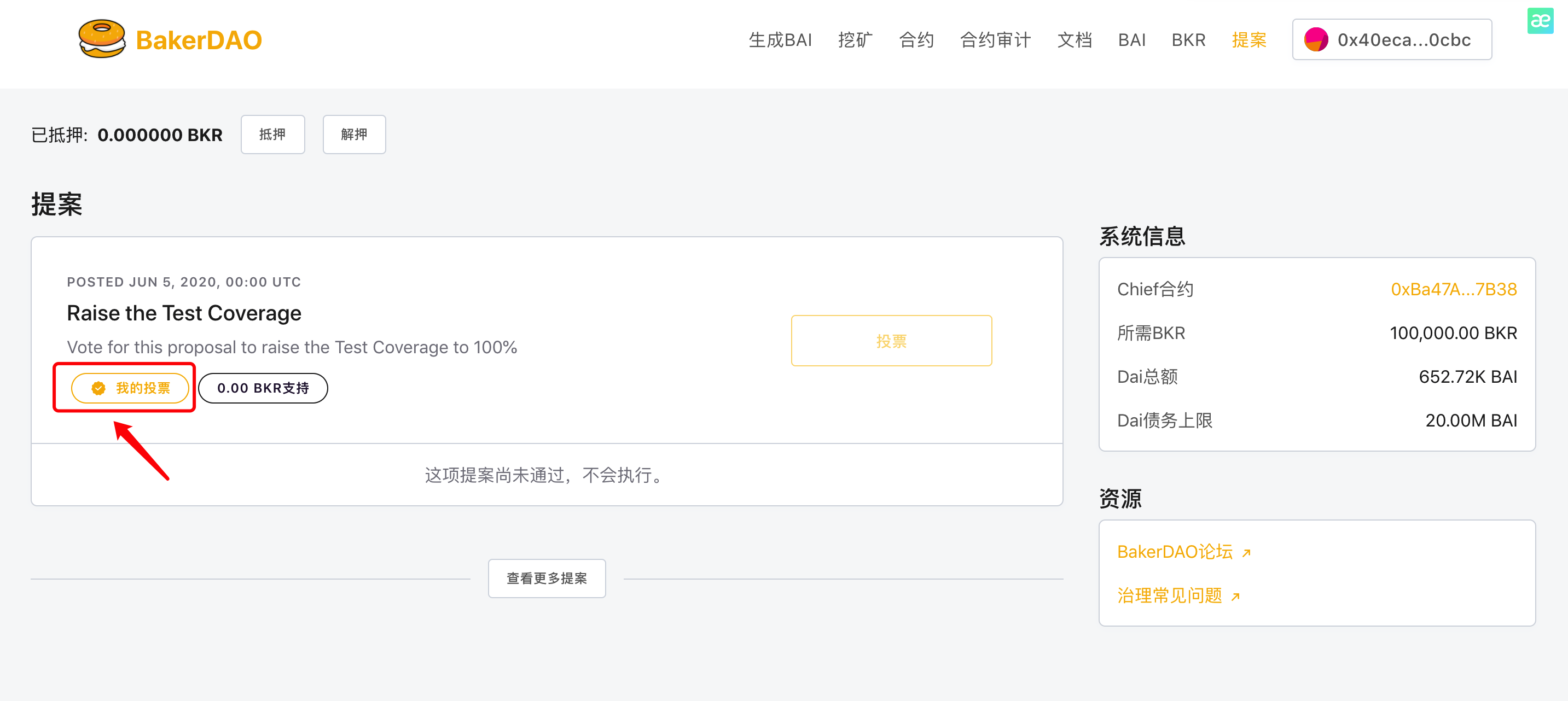Viewport: 1568px width, 701px height.
Task: Open the 生成BAI menu item
Action: click(780, 40)
